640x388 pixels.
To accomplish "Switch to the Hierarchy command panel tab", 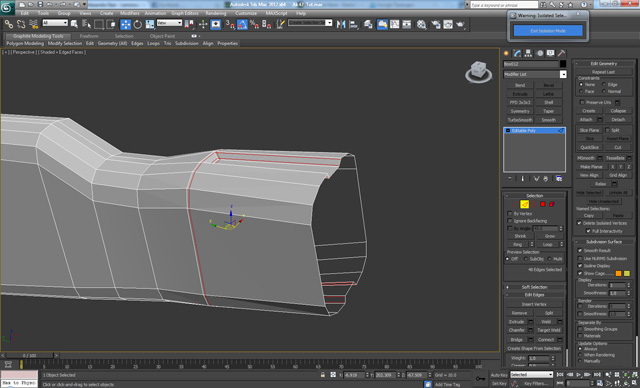I will pos(528,53).
